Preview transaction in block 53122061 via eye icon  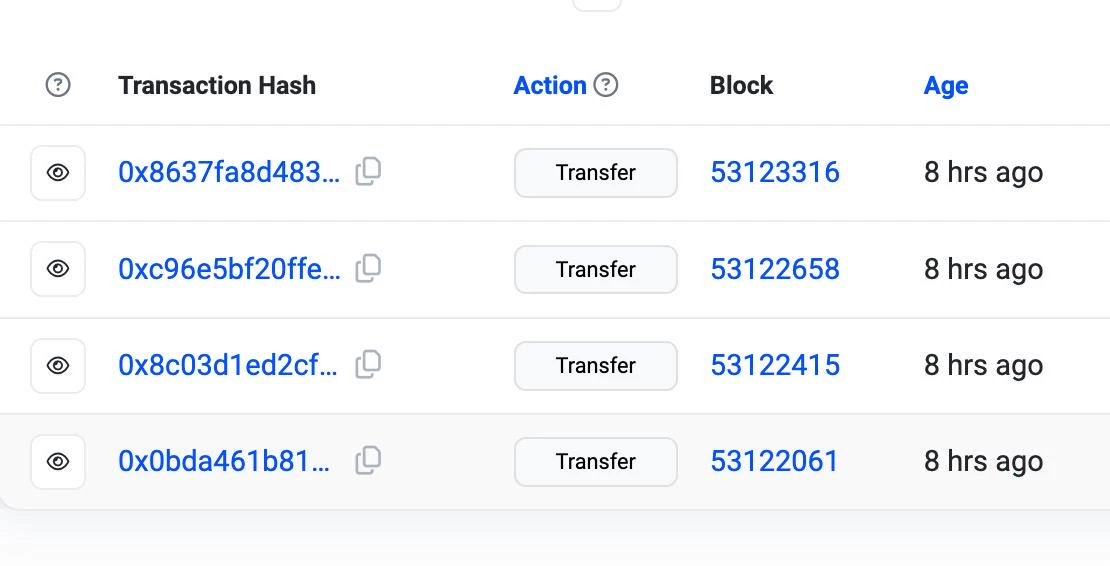pyautogui.click(x=58, y=462)
